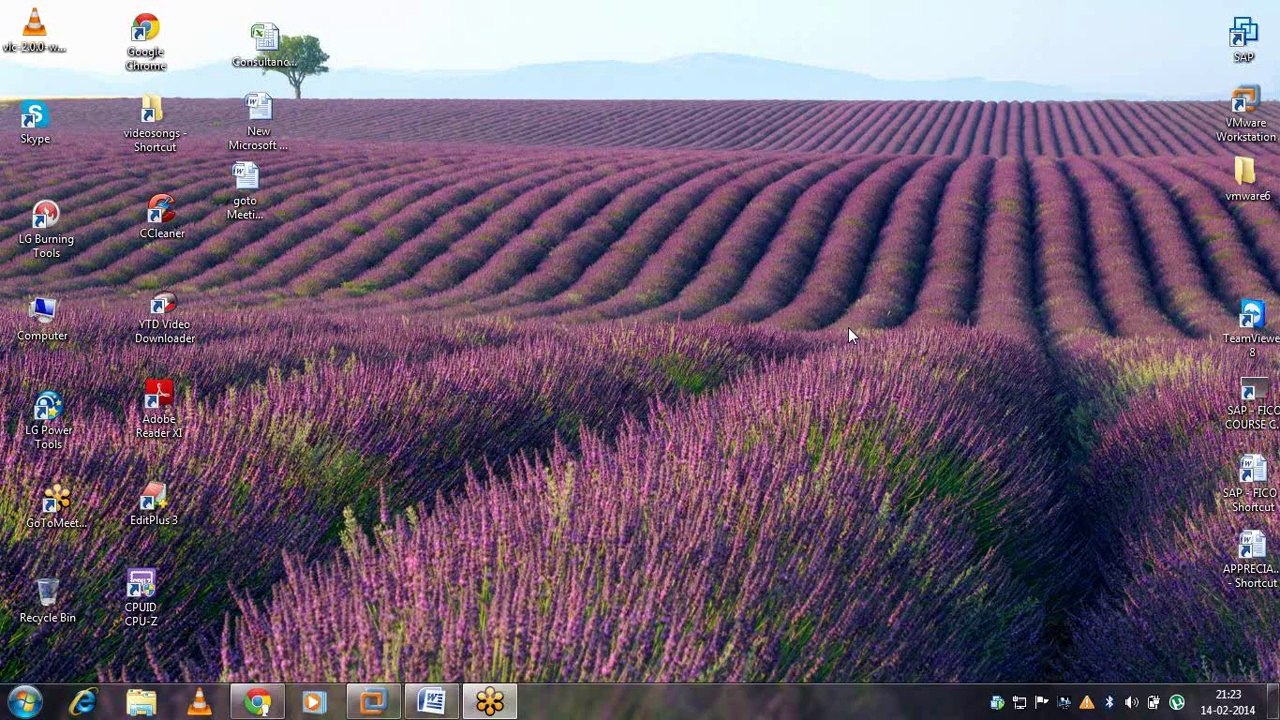Switch to Microsoft Word on taskbar

[432, 702]
